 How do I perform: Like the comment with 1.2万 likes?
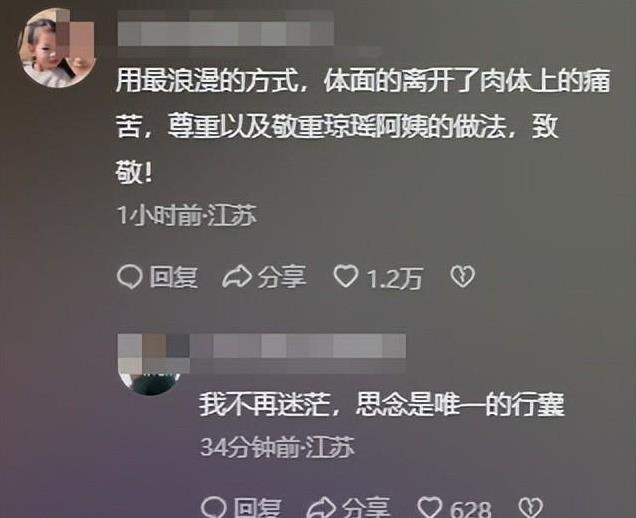(x=346, y=277)
